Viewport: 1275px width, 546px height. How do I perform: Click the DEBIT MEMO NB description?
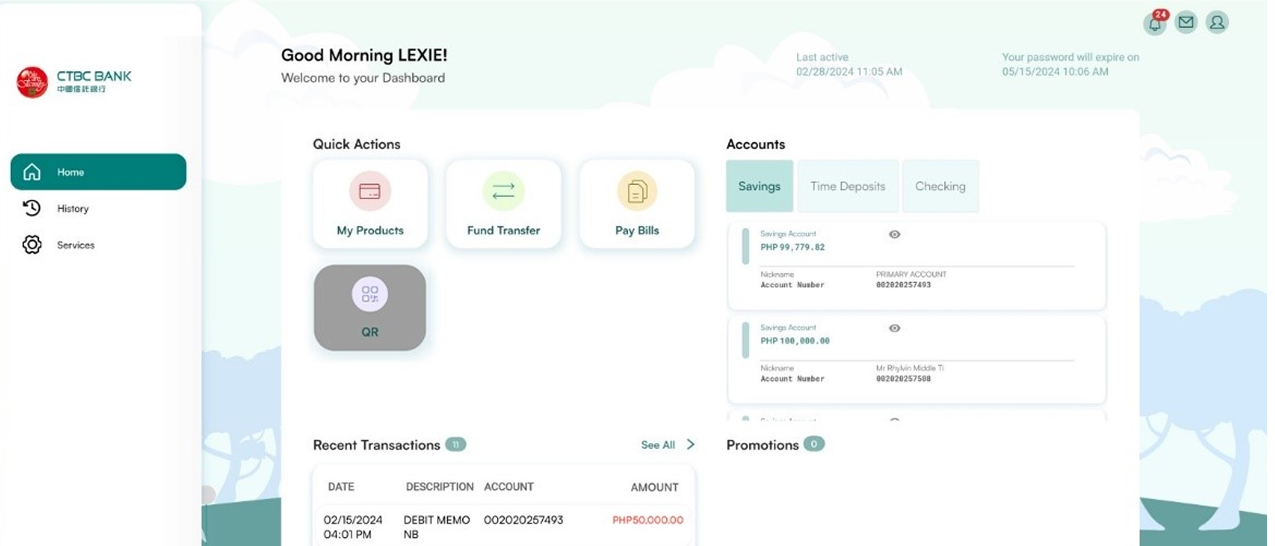(x=437, y=527)
